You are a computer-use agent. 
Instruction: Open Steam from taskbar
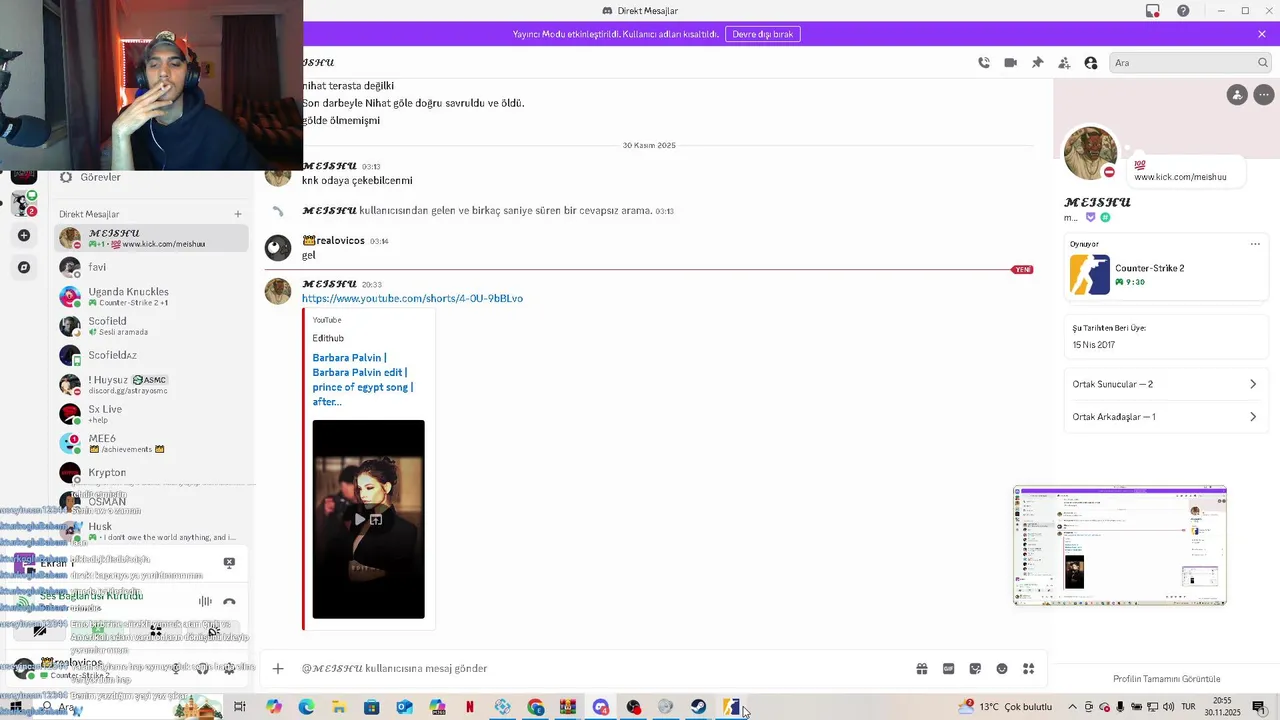(698, 707)
